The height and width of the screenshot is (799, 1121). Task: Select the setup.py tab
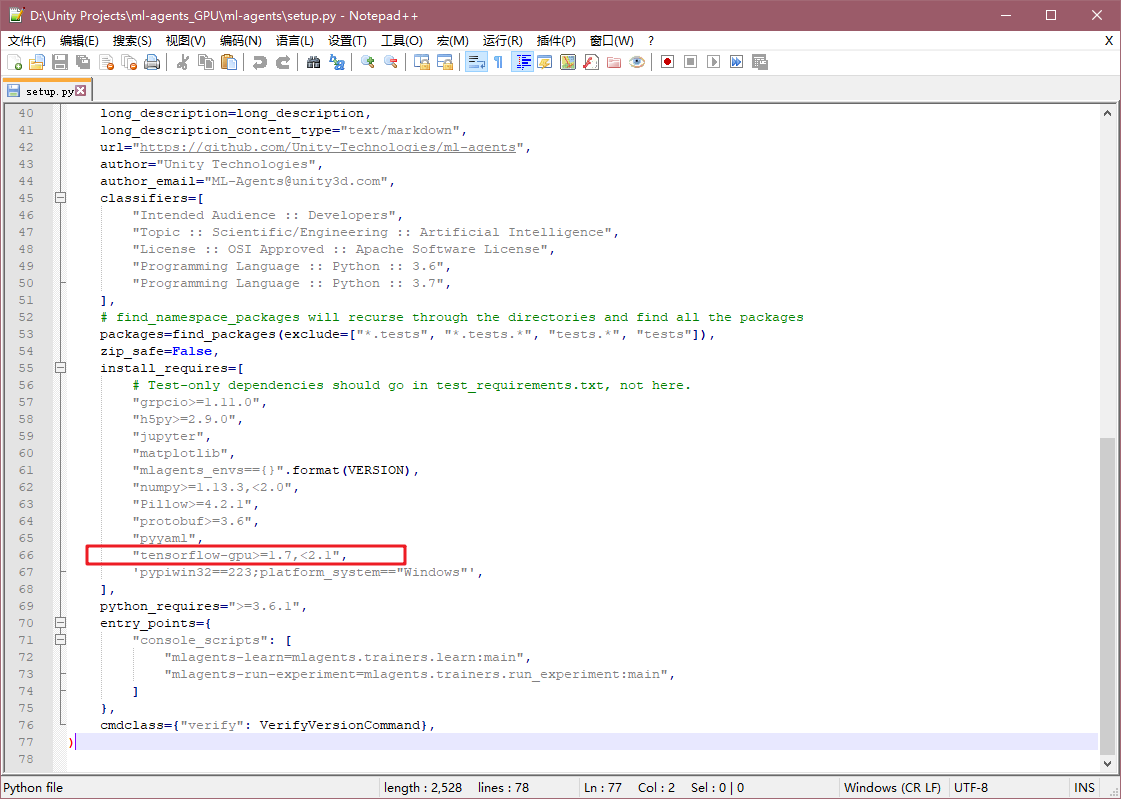pos(47,91)
